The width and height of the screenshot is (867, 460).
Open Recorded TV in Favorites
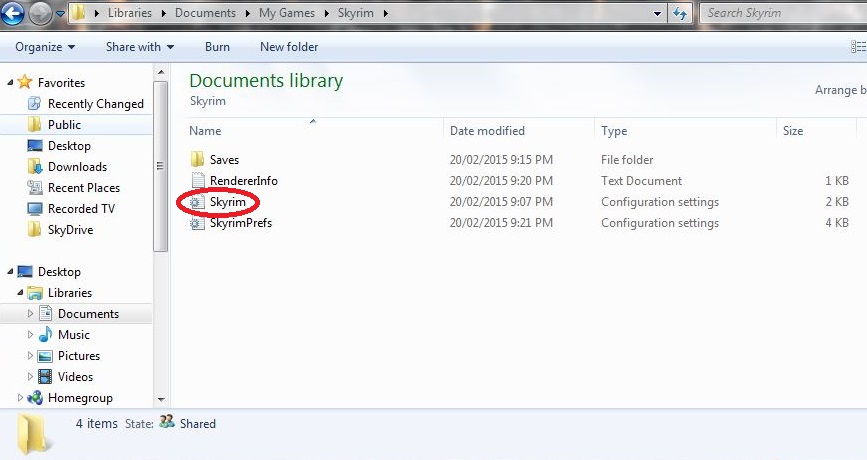tap(81, 208)
